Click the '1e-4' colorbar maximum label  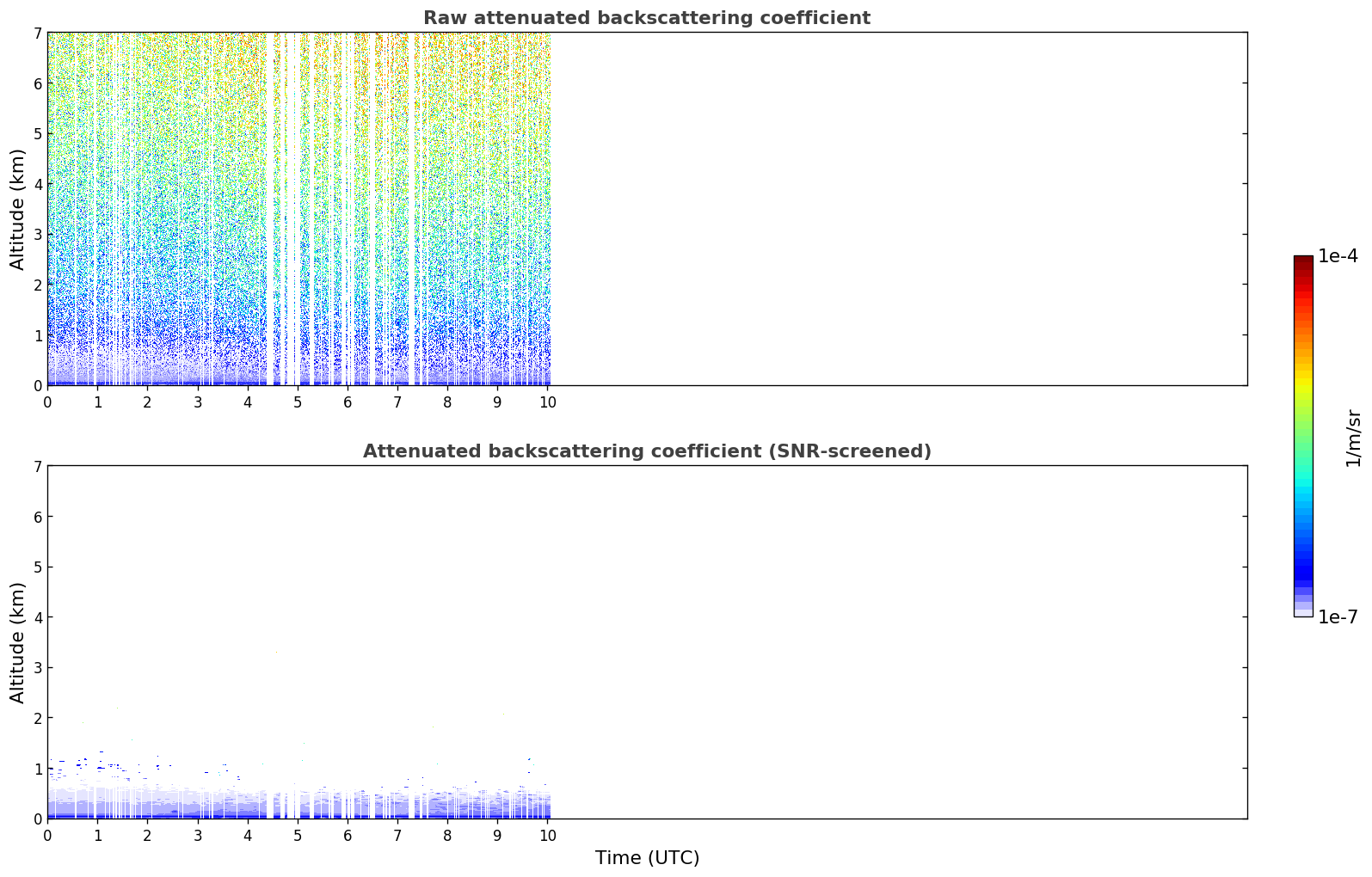click(x=1338, y=256)
